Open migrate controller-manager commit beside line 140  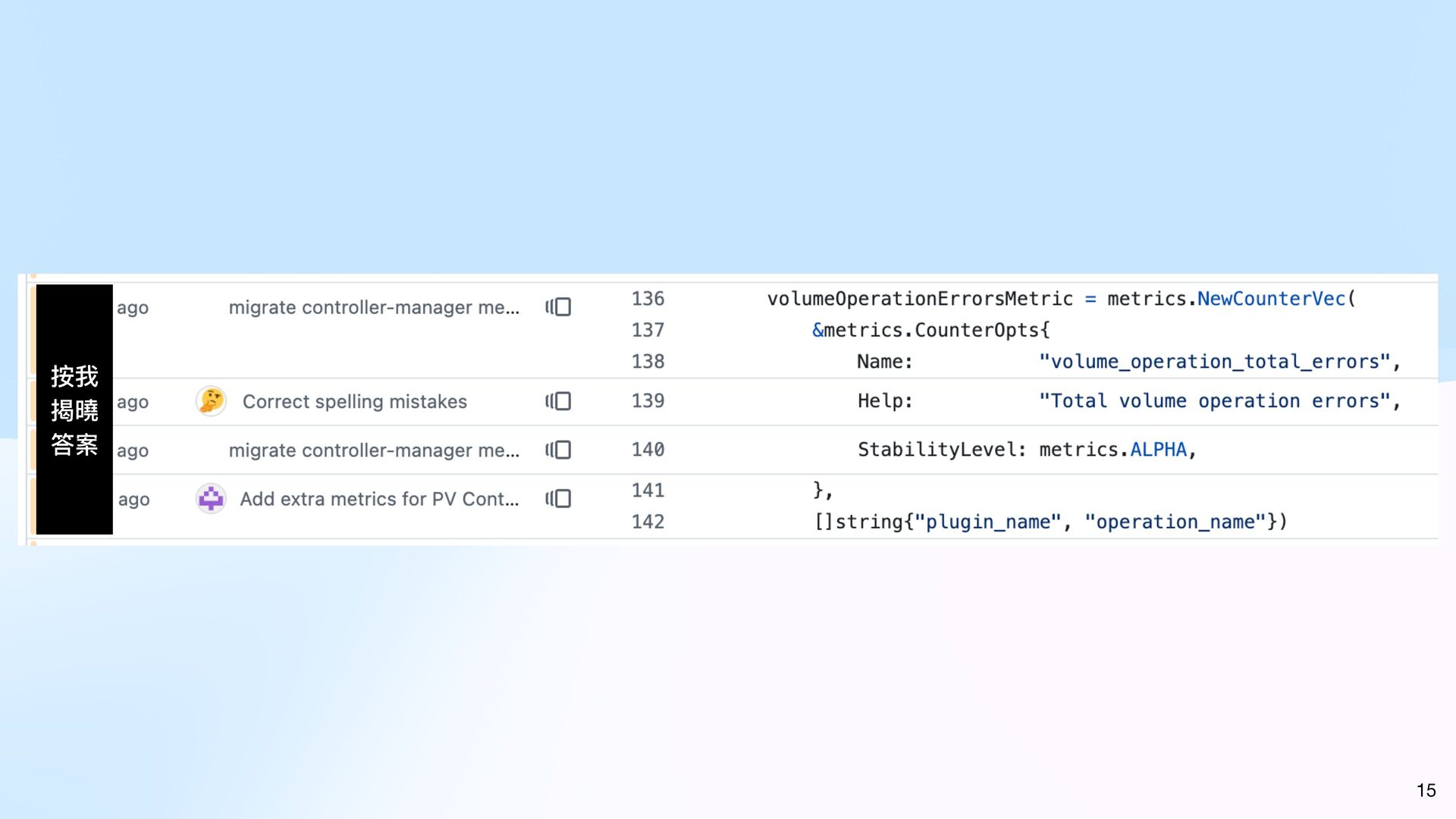click(x=374, y=450)
